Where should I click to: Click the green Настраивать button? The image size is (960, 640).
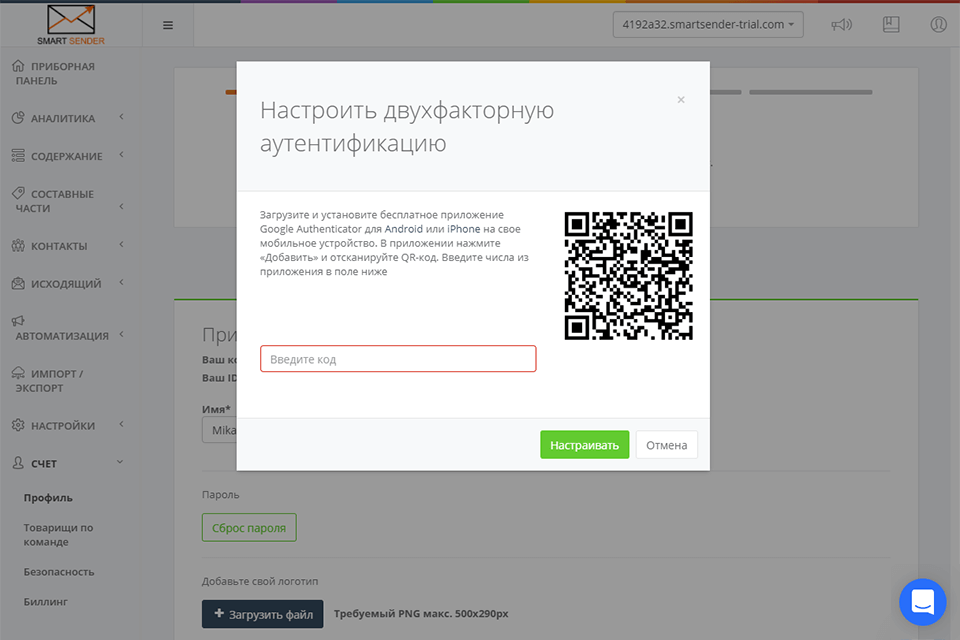pyautogui.click(x=585, y=445)
